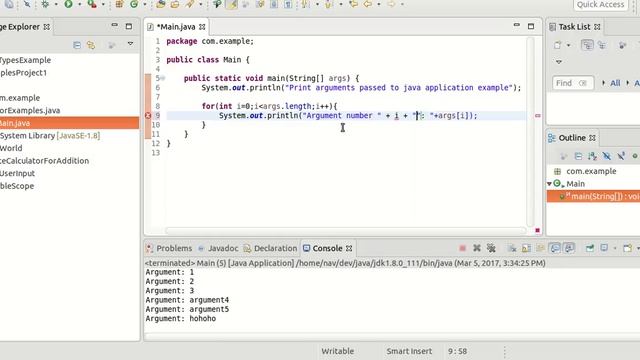Select MainJava file in Package Explorer
The width and height of the screenshot is (640, 360).
pos(69,123)
